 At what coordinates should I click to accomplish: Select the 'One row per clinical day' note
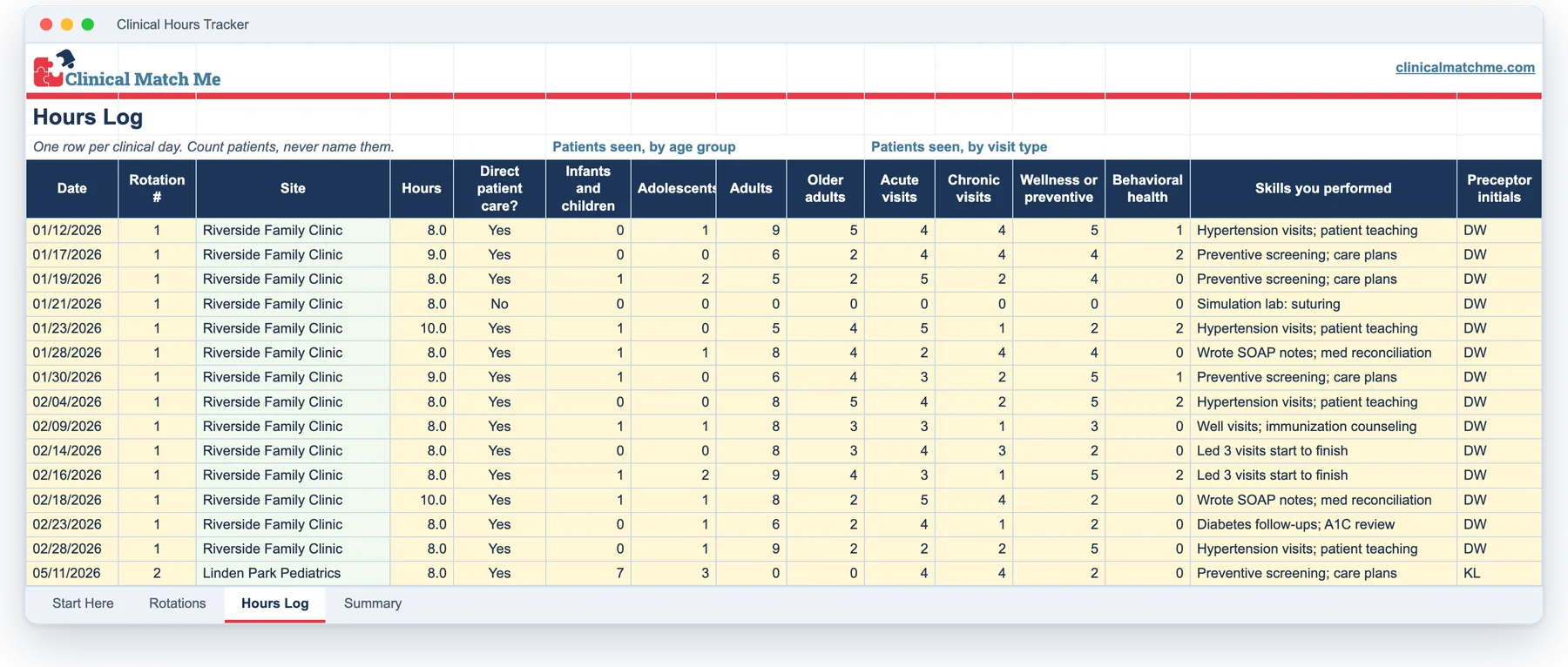(x=213, y=147)
